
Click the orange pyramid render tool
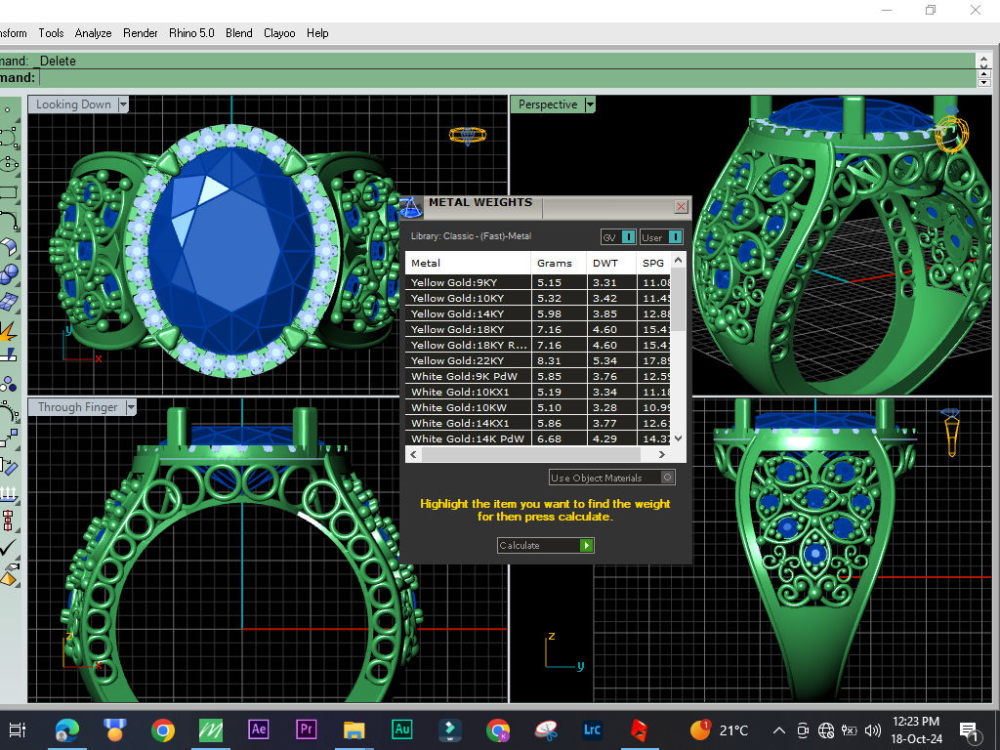(9, 575)
